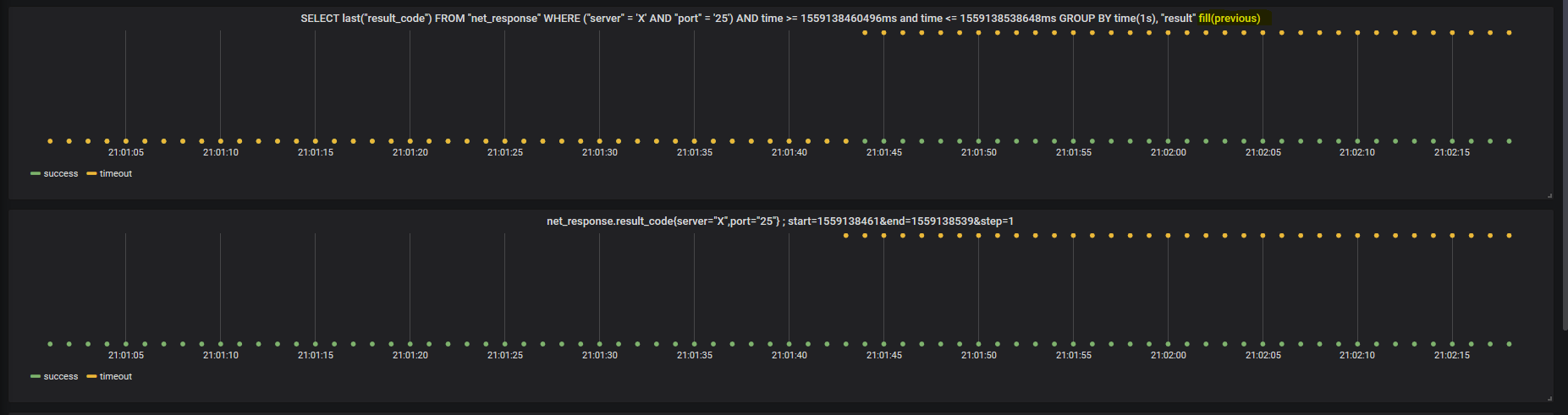This screenshot has width=1568, height=415.
Task: Click 21:01:40 axis label in step=1 panel
Action: coord(790,356)
